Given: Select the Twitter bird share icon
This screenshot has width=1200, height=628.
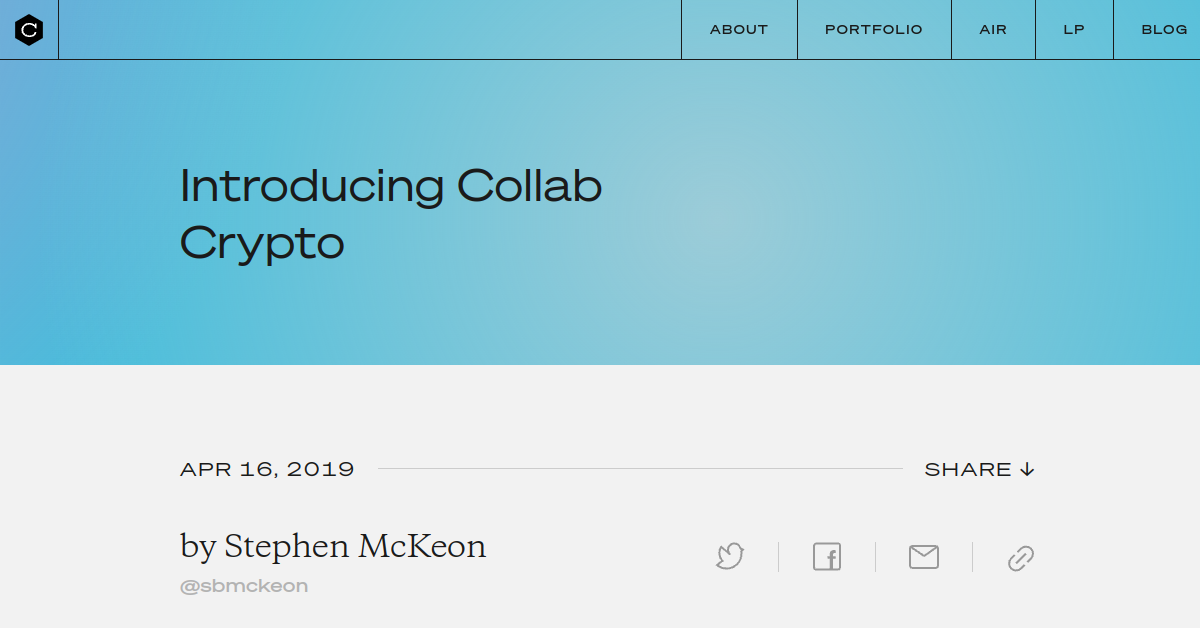Looking at the screenshot, I should (x=729, y=557).
